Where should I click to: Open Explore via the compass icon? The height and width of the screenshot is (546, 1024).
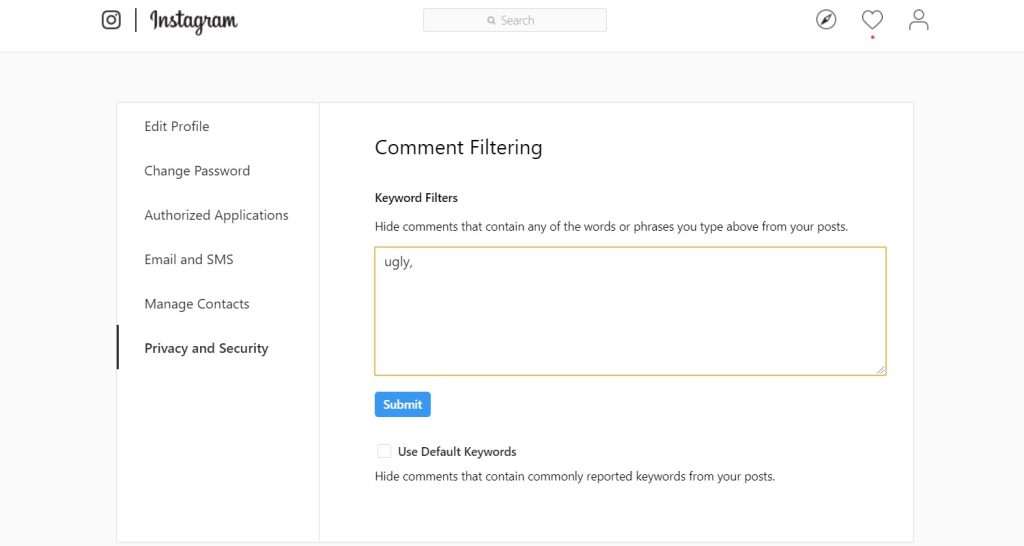[826, 20]
